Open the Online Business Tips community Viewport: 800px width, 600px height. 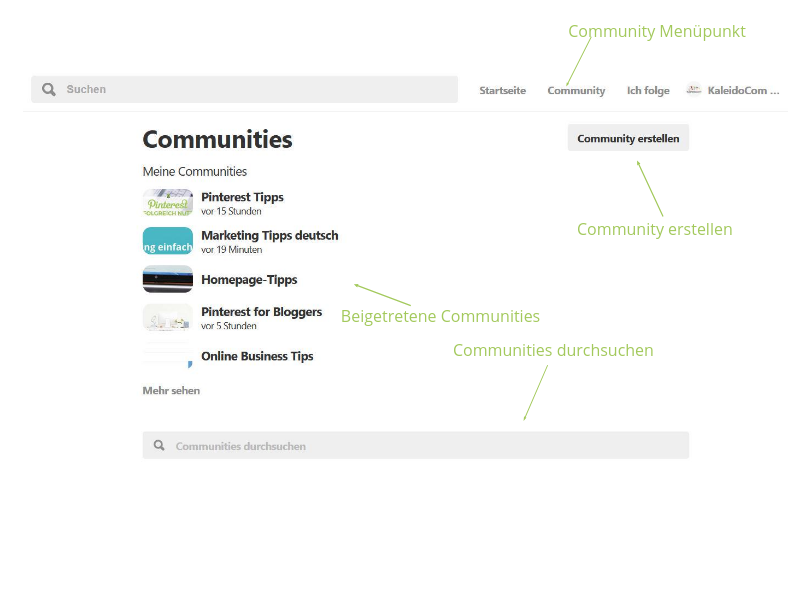click(x=256, y=355)
